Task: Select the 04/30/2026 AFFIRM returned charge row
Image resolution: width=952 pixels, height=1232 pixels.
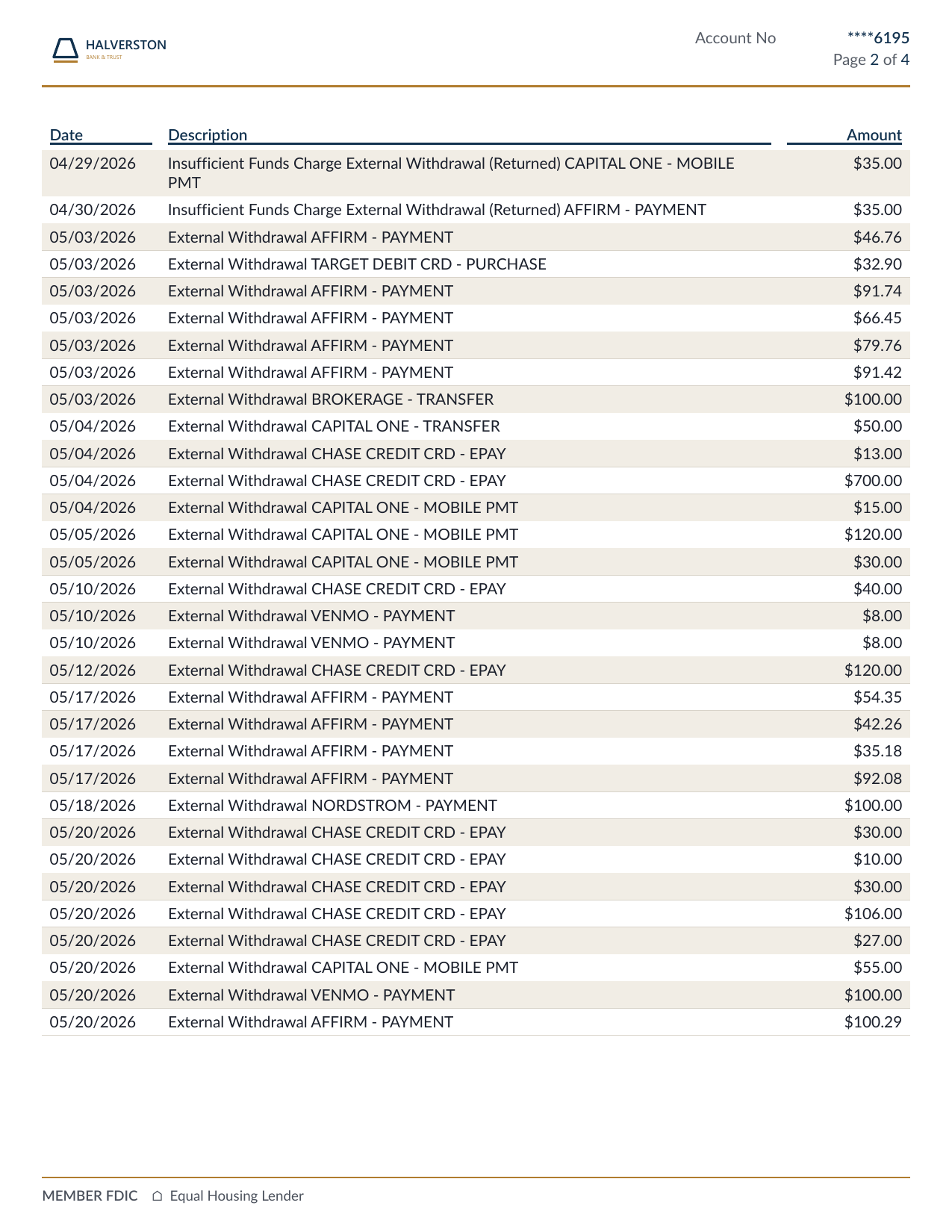Action: [x=476, y=210]
